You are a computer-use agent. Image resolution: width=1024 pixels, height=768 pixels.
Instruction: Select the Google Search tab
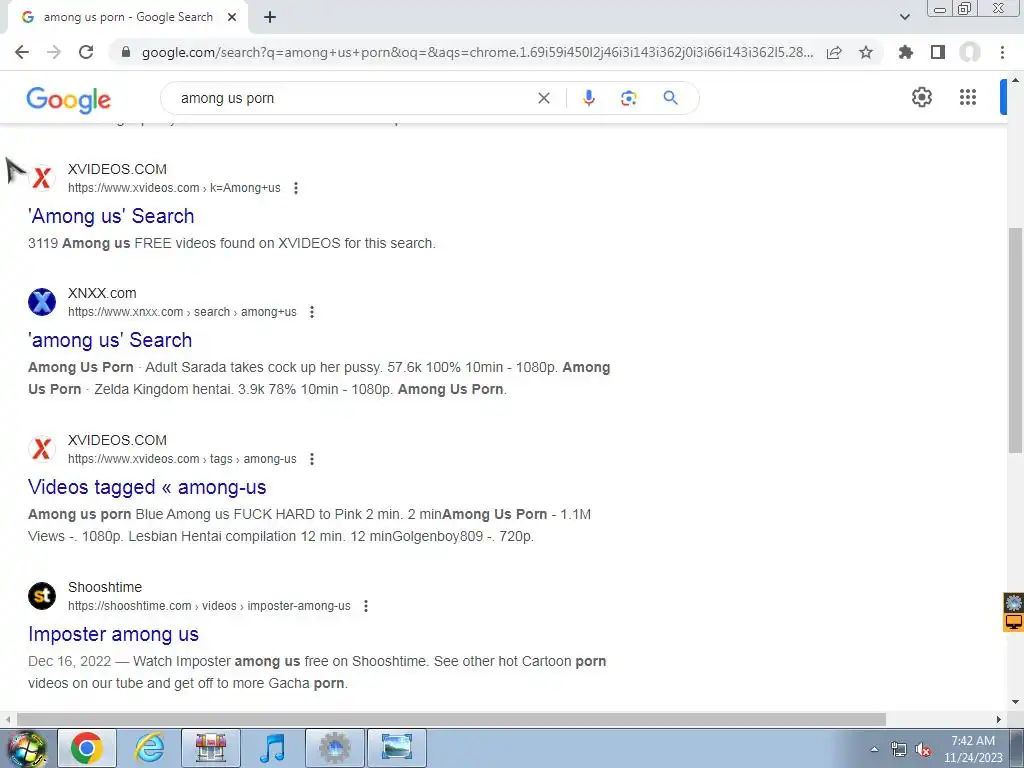pos(128,17)
